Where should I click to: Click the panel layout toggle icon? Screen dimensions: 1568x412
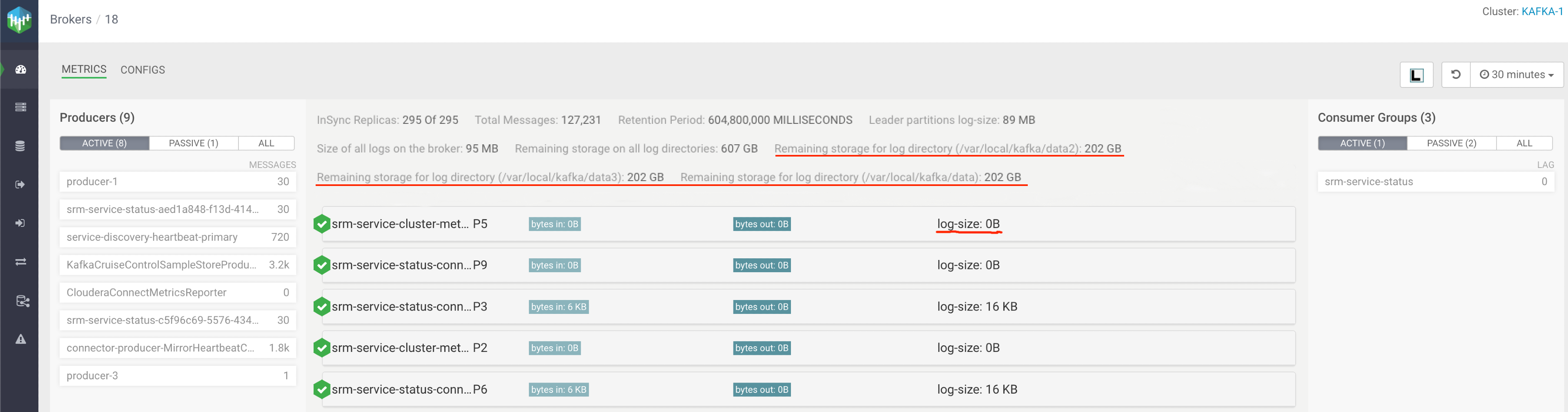click(x=1416, y=75)
